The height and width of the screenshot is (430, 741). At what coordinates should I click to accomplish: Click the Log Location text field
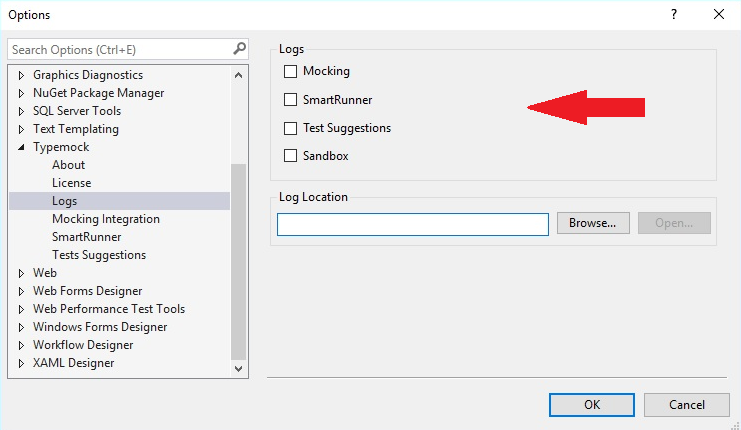pos(412,224)
